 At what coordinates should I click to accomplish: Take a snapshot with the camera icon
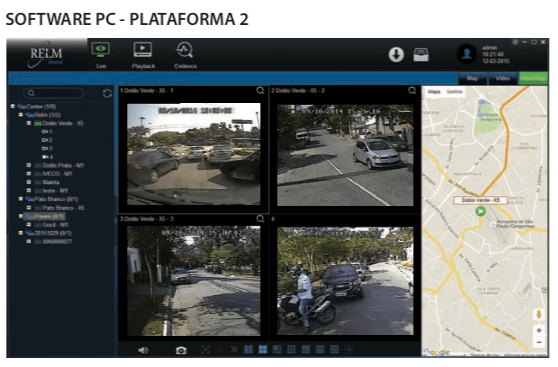(x=181, y=350)
